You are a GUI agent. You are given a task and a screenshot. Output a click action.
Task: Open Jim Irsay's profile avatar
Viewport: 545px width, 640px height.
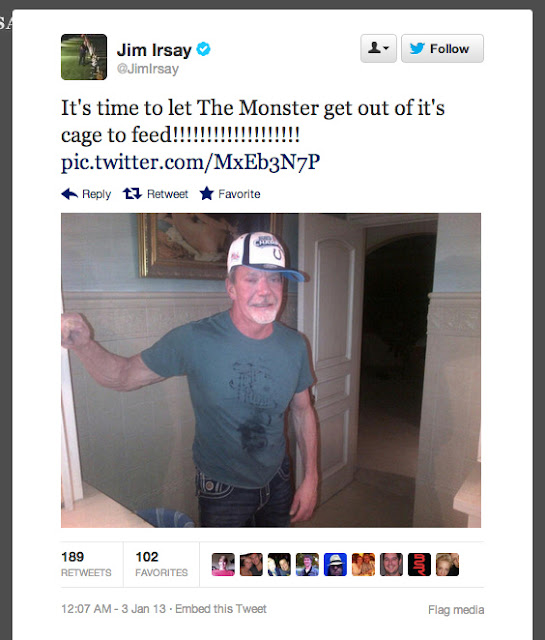click(x=84, y=57)
